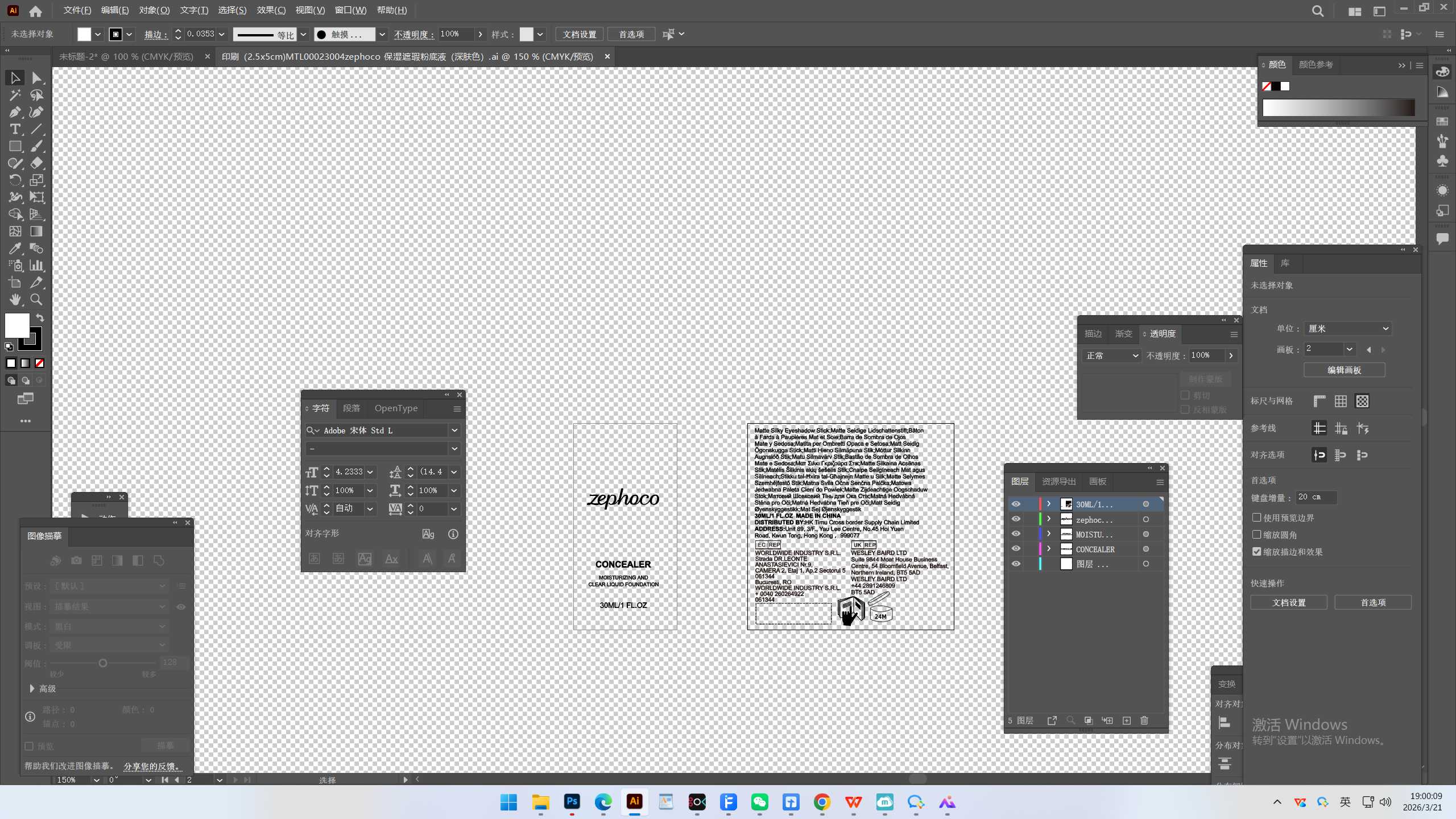The image size is (1456, 819).
Task: Expand the zephoc layer contents
Action: [1049, 519]
